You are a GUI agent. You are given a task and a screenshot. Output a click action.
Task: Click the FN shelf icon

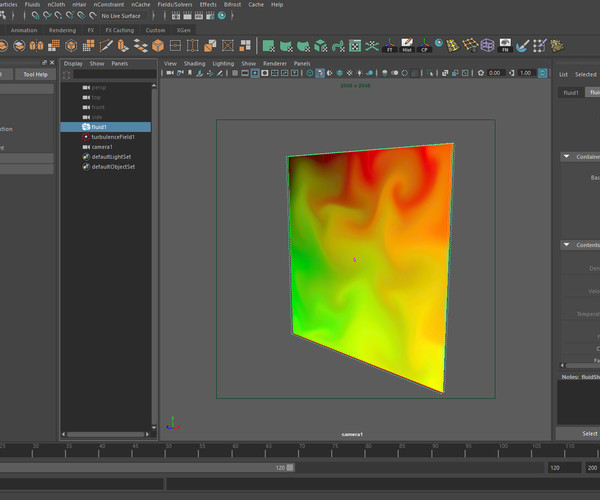tap(505, 46)
